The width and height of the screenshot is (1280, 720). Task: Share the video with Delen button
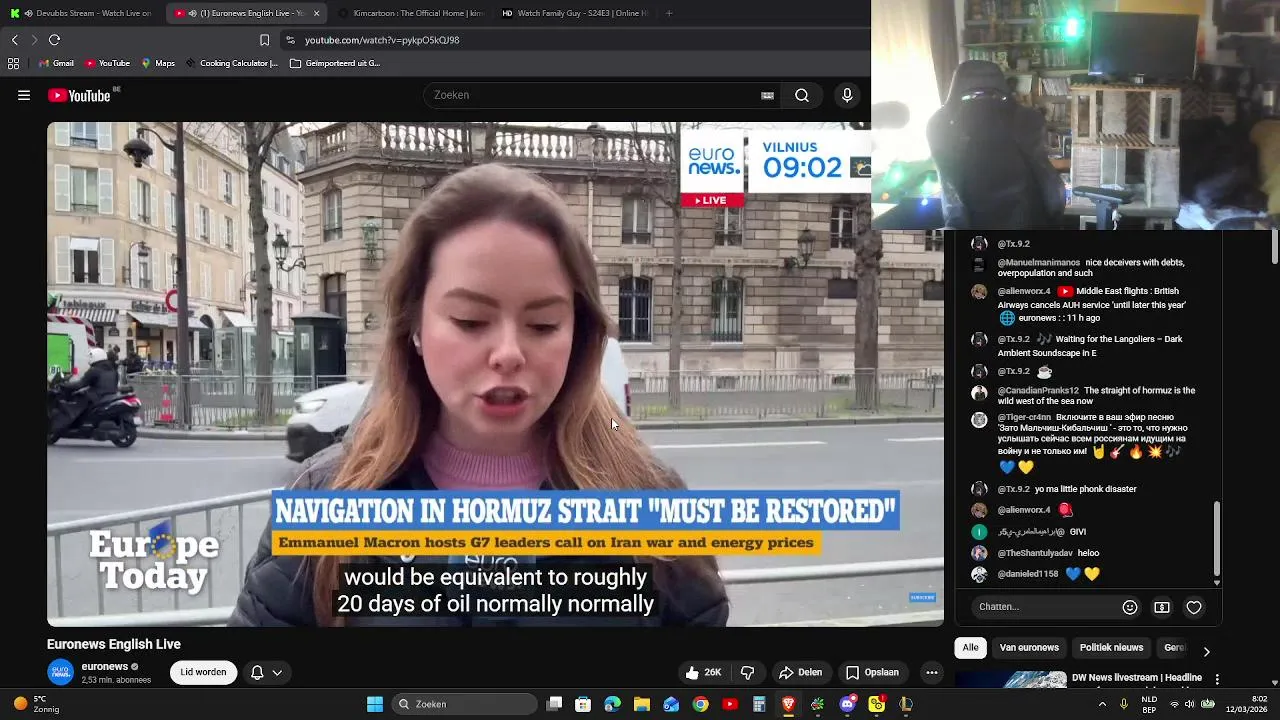(x=800, y=672)
